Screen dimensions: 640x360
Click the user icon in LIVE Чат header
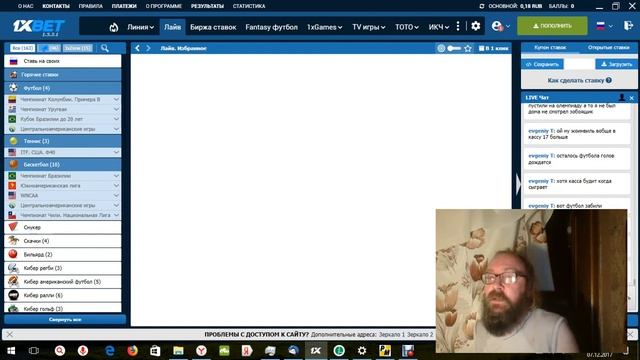click(x=622, y=98)
